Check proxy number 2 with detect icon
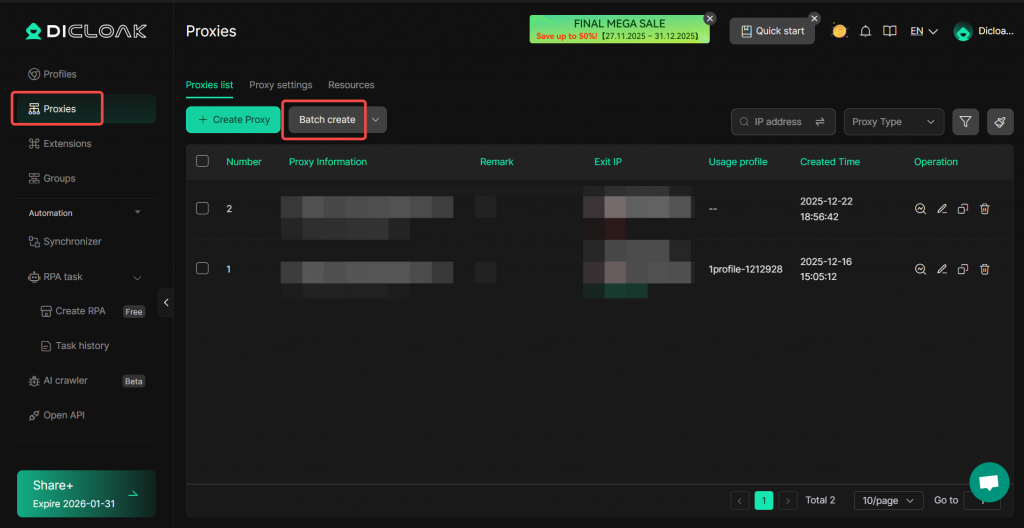The height and width of the screenshot is (528, 1024). 920,209
